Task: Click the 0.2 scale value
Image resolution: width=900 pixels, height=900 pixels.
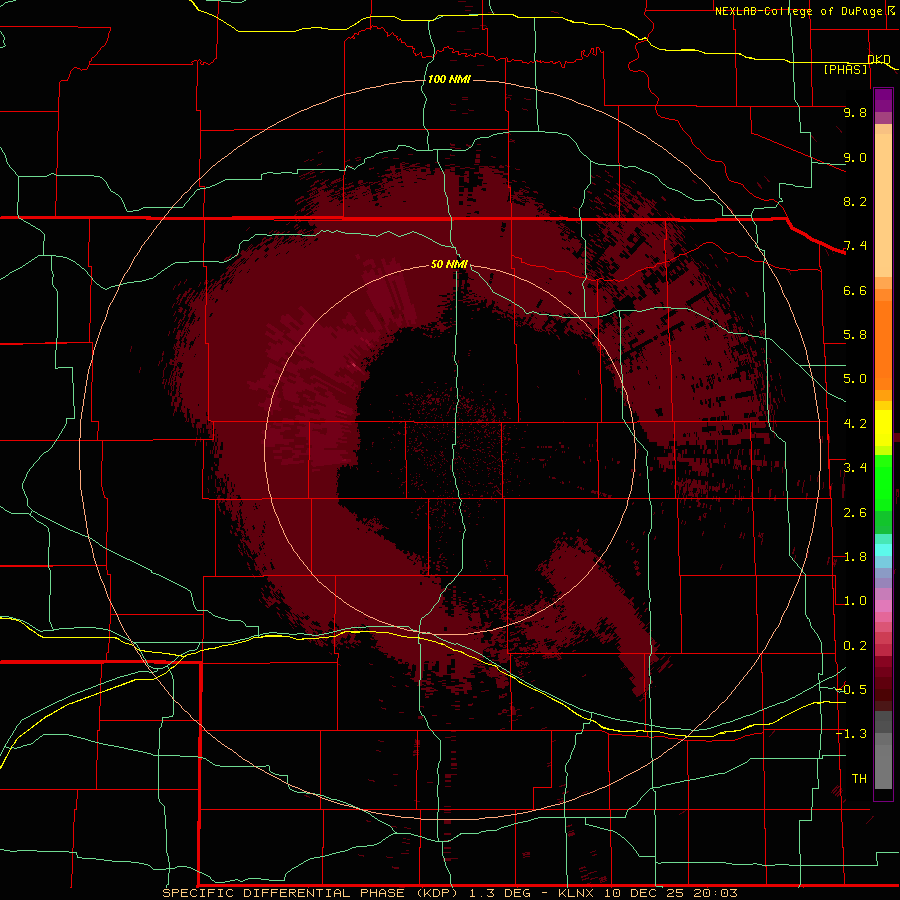Action: [x=855, y=646]
